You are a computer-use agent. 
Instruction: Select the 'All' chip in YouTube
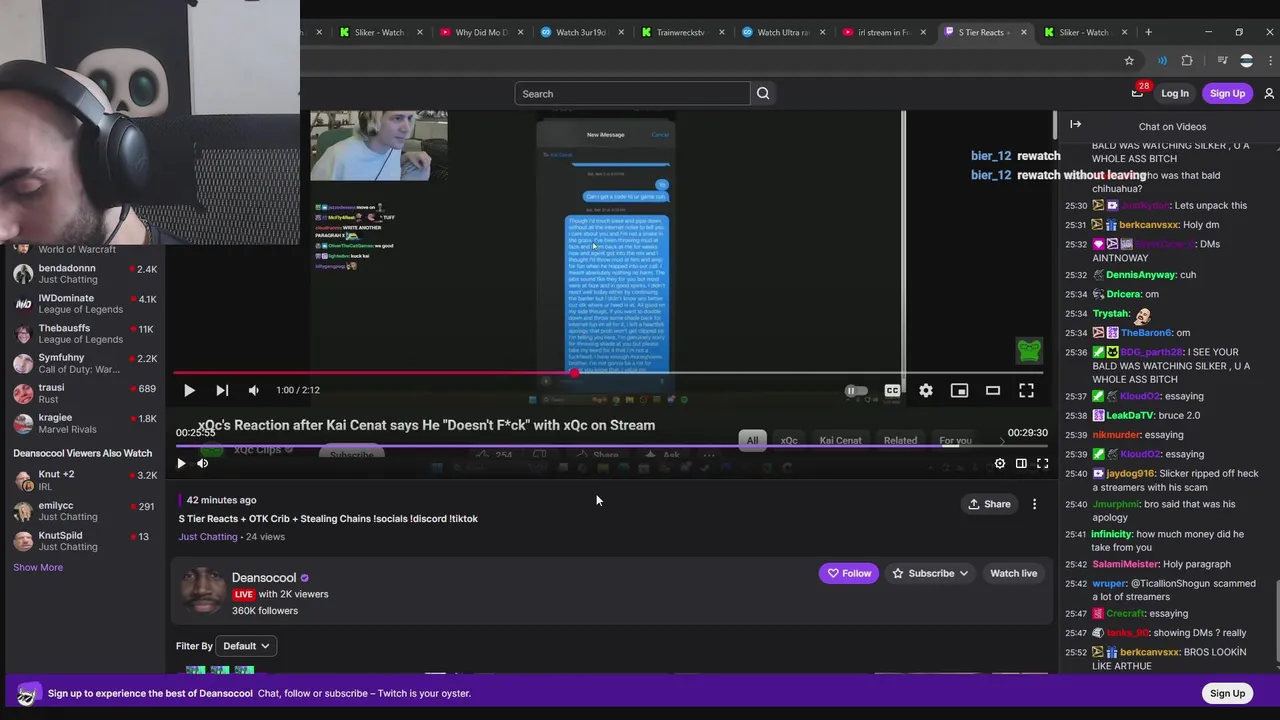pyautogui.click(x=753, y=440)
